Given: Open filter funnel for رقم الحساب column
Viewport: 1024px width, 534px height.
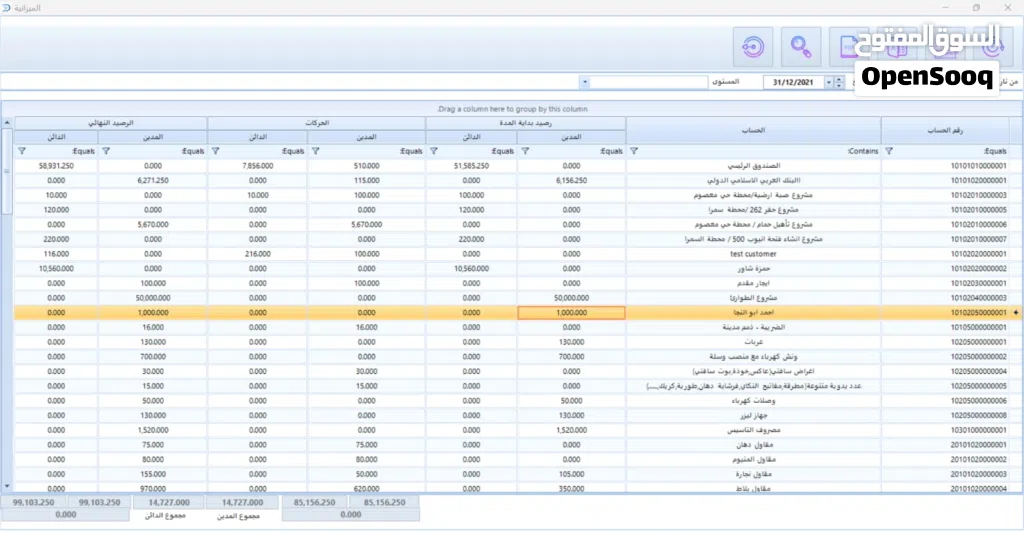Looking at the screenshot, I should coord(889,151).
